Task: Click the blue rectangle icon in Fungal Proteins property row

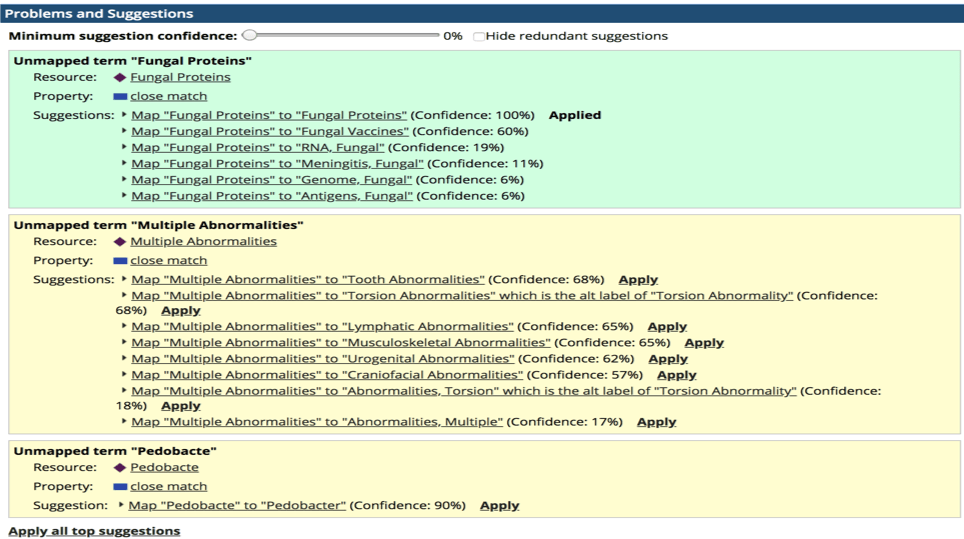Action: [x=120, y=96]
